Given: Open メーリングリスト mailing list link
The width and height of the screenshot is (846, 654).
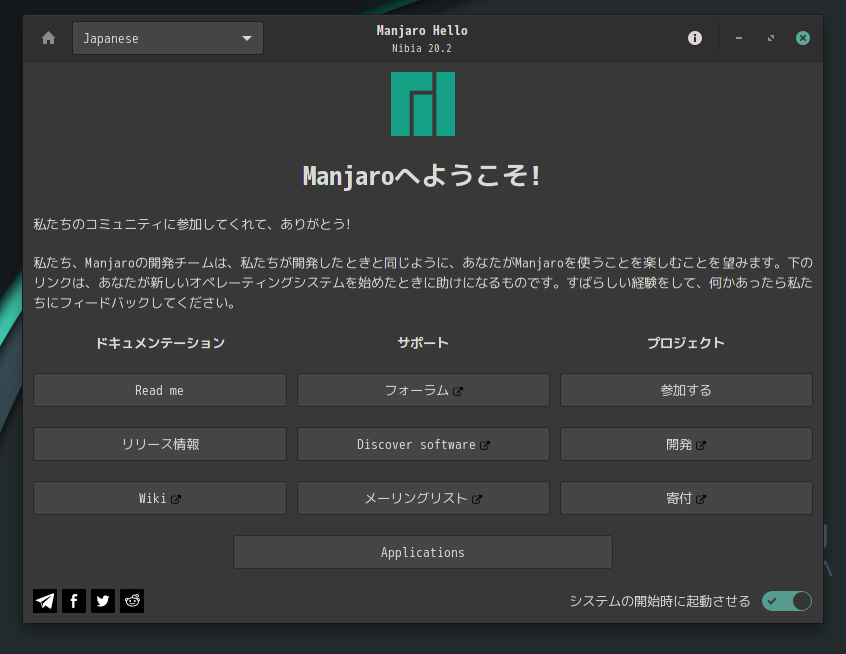Looking at the screenshot, I should pos(423,498).
